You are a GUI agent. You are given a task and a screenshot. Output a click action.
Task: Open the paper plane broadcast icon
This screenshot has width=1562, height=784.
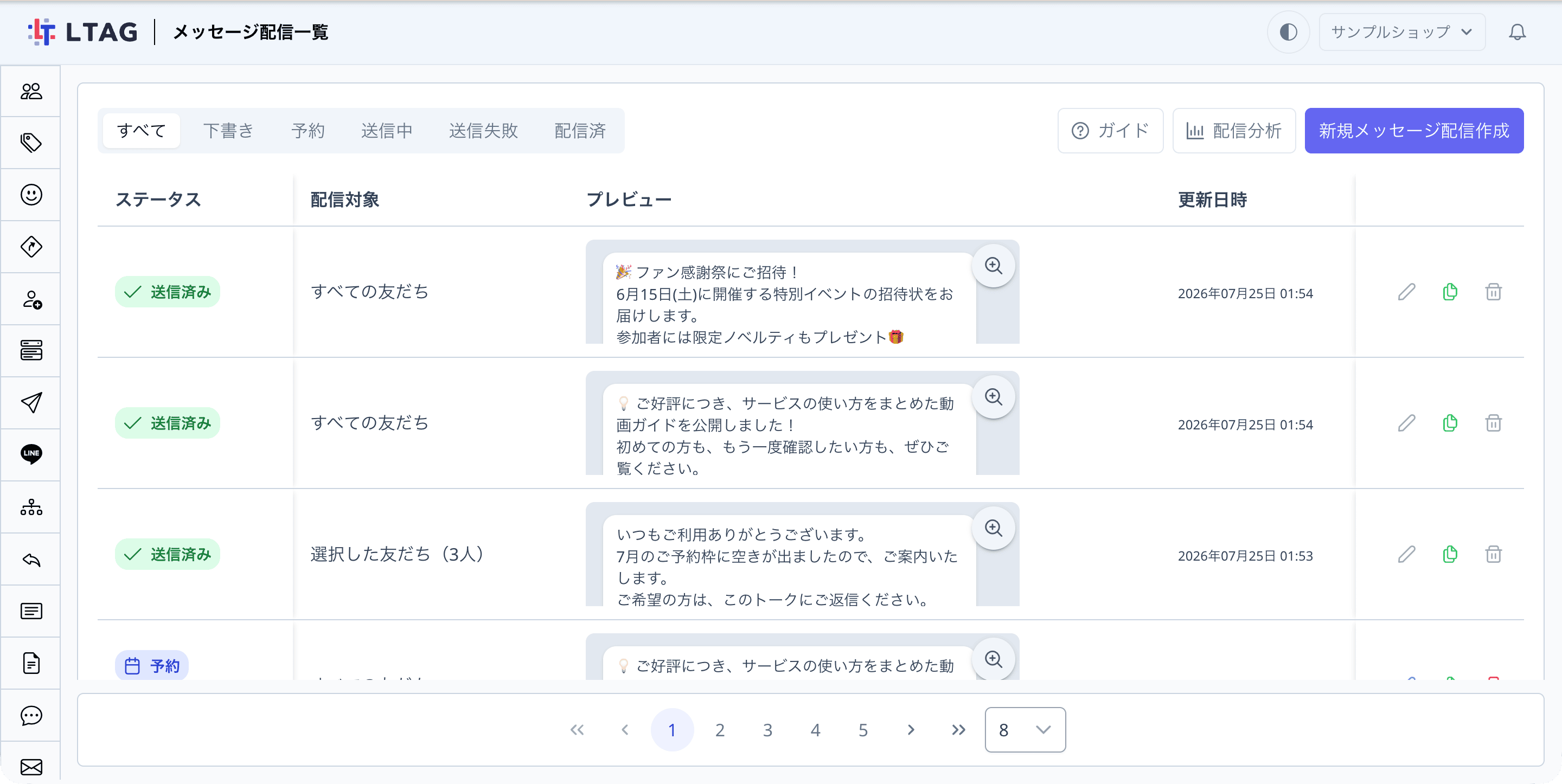(31, 403)
